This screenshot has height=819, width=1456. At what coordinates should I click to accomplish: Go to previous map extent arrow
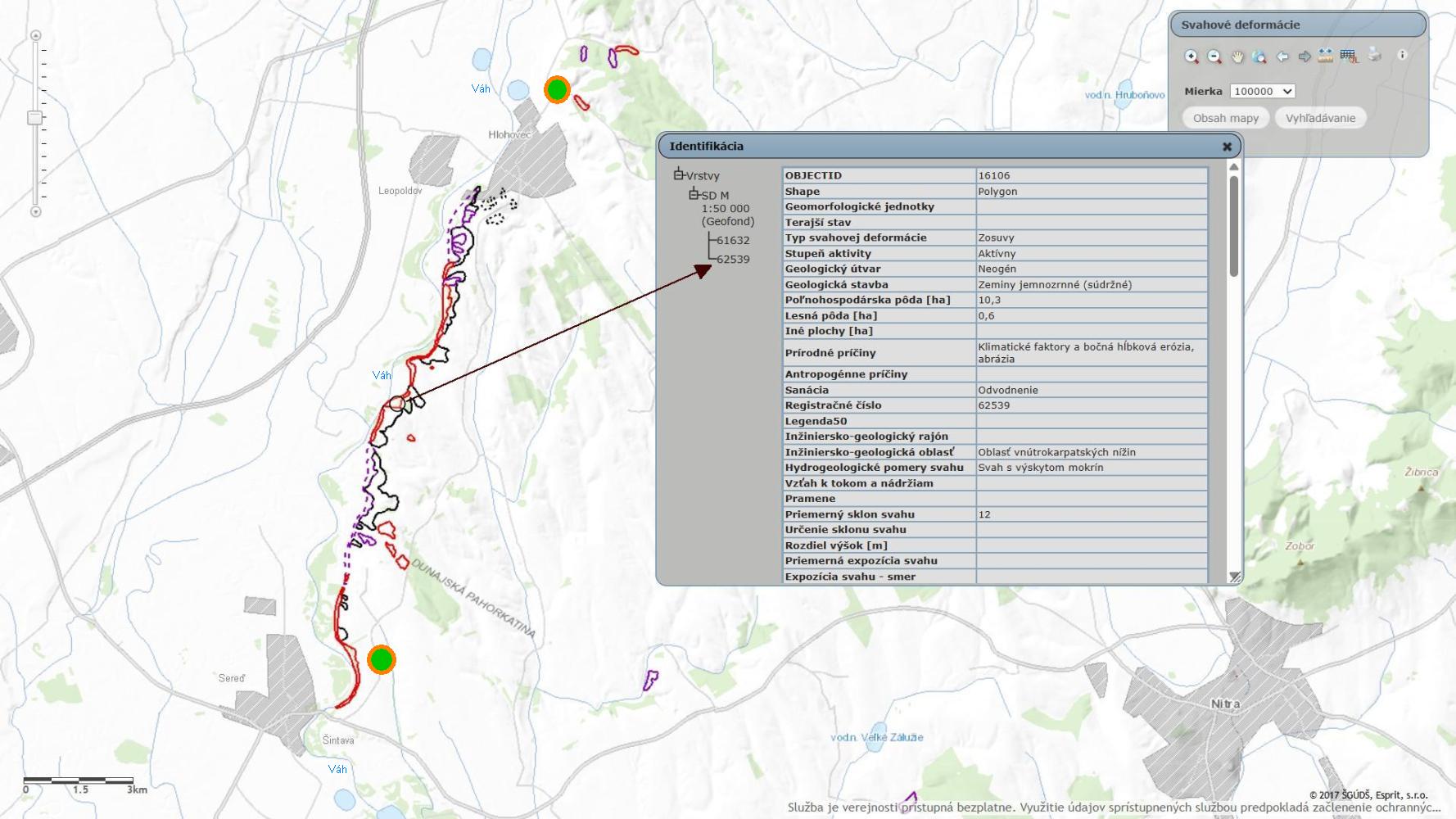pyautogui.click(x=1282, y=57)
